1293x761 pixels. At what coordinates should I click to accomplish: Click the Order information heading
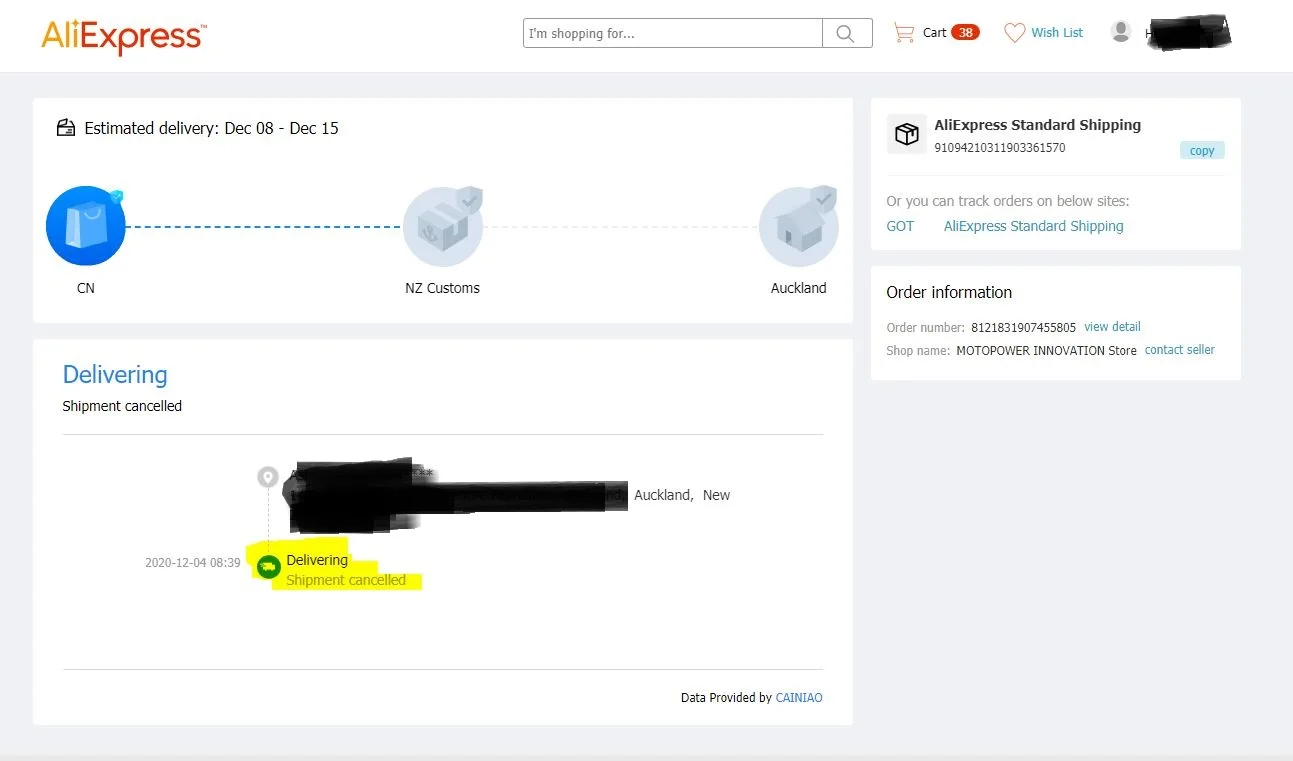949,292
